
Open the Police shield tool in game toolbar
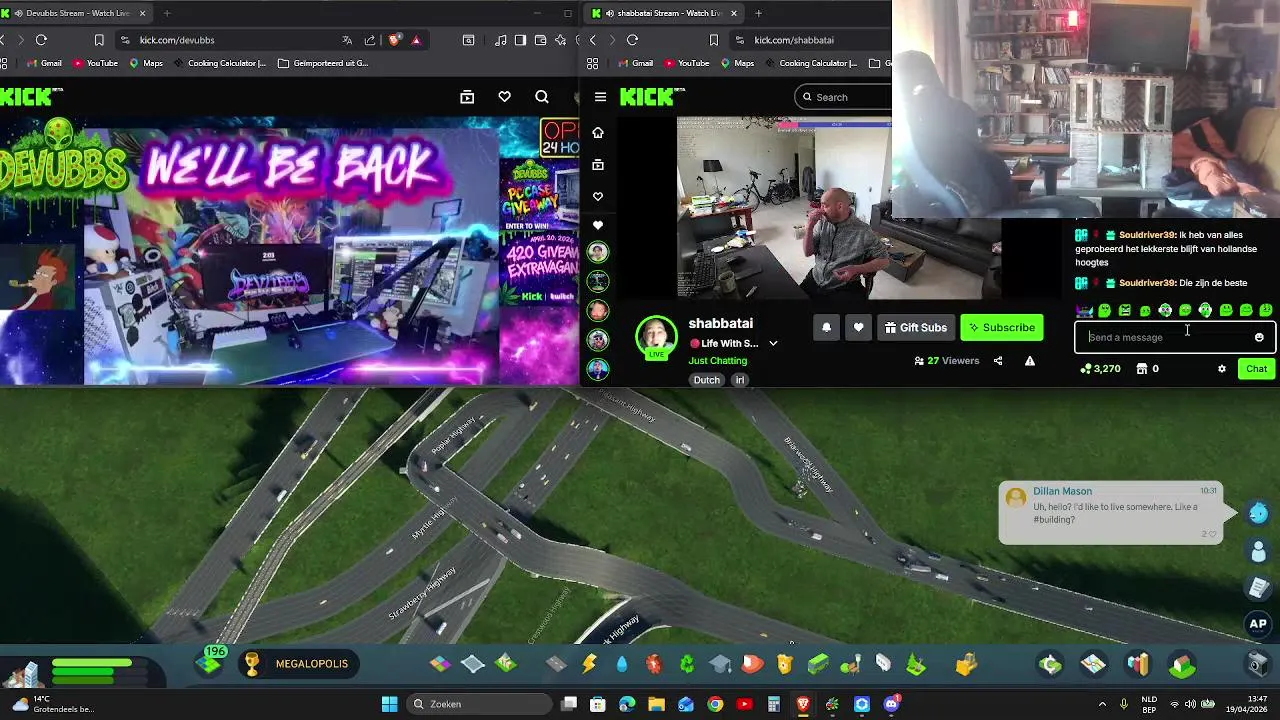click(785, 664)
